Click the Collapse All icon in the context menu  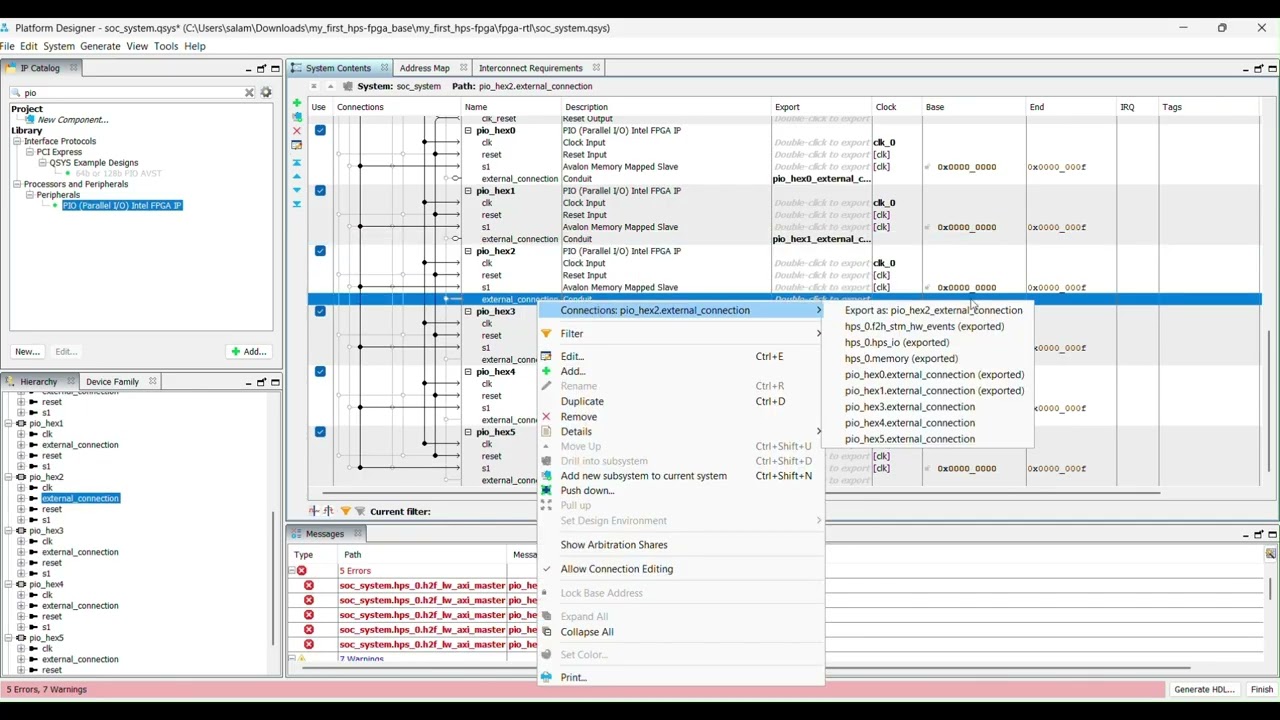pos(546,632)
